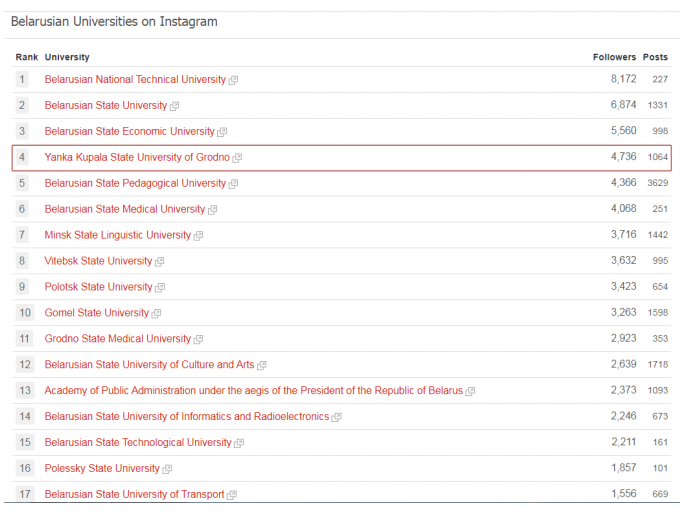The width and height of the screenshot is (688, 514).
Task: Select the 1,857 followers value
Action: pos(624,468)
